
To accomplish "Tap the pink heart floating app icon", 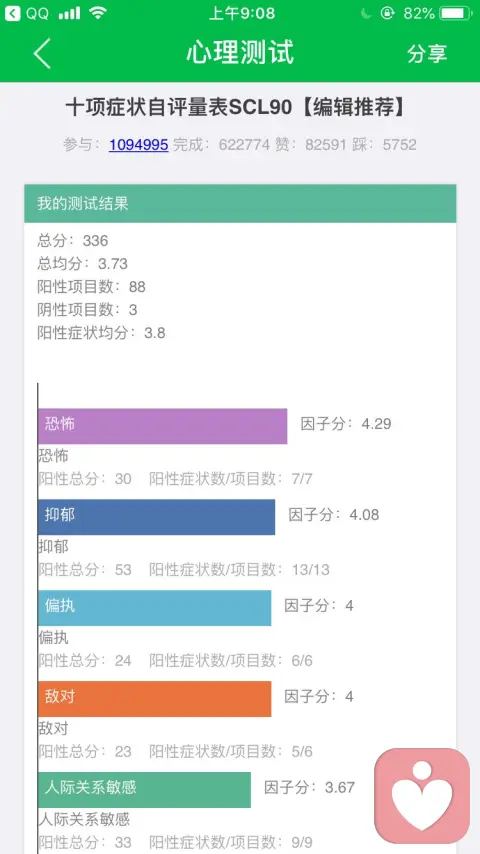I will coord(422,796).
